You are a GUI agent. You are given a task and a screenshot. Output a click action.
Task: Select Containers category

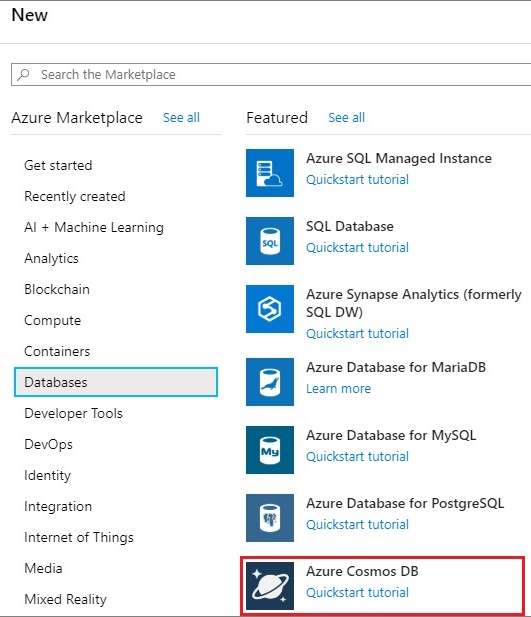coord(57,351)
